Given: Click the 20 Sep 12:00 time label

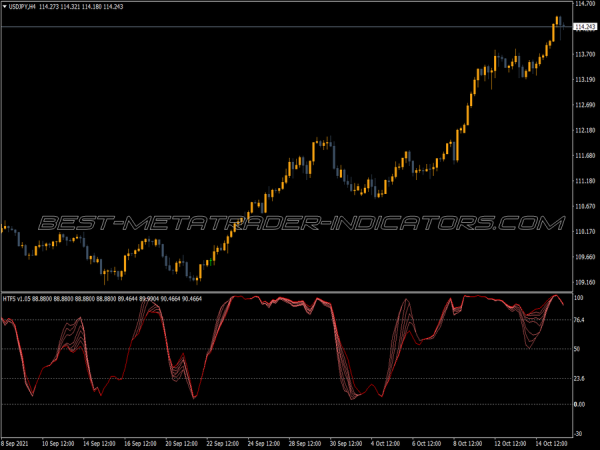Looking at the screenshot, I should [181, 444].
